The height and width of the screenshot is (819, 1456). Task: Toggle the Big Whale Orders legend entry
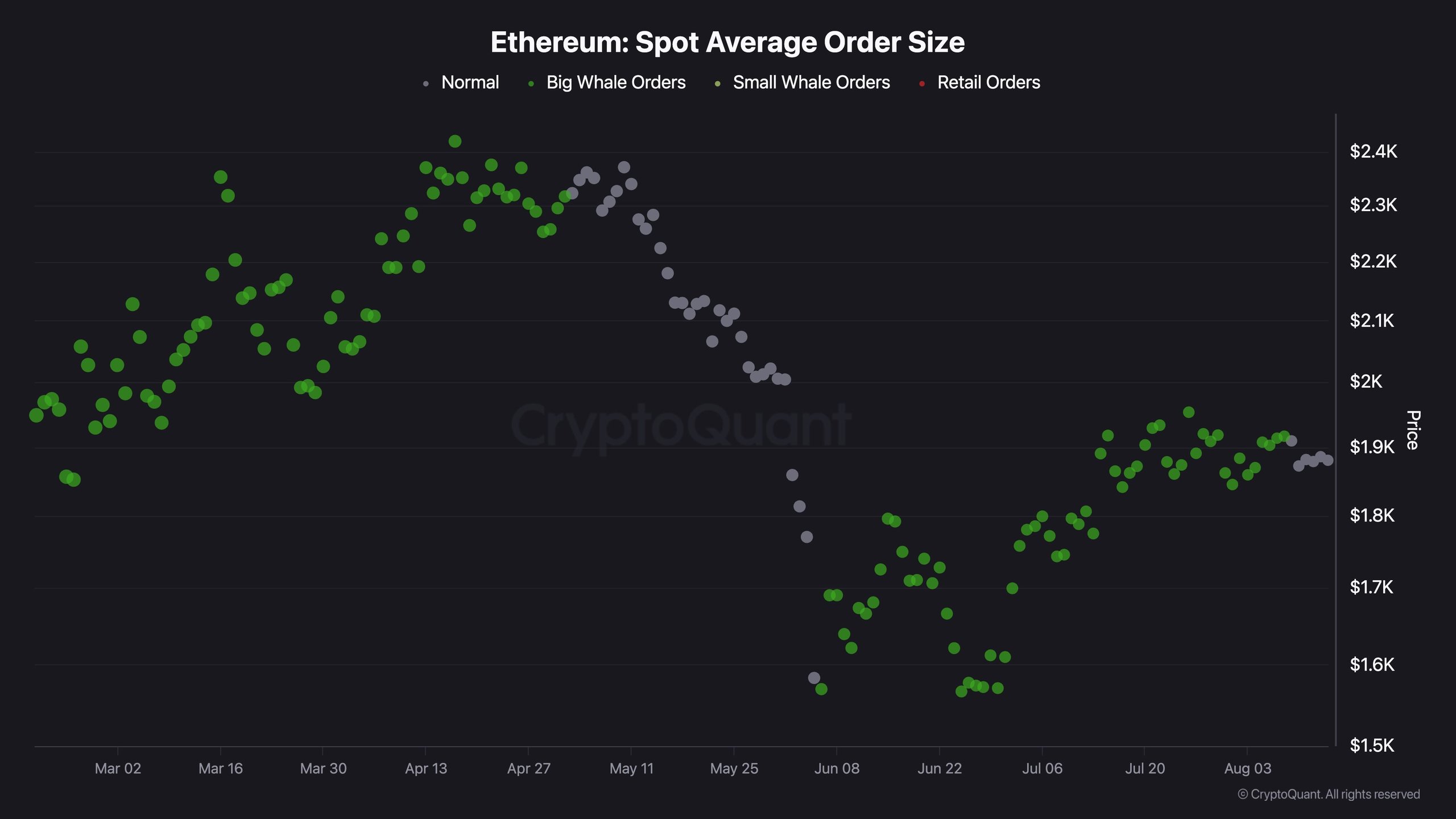tap(607, 82)
